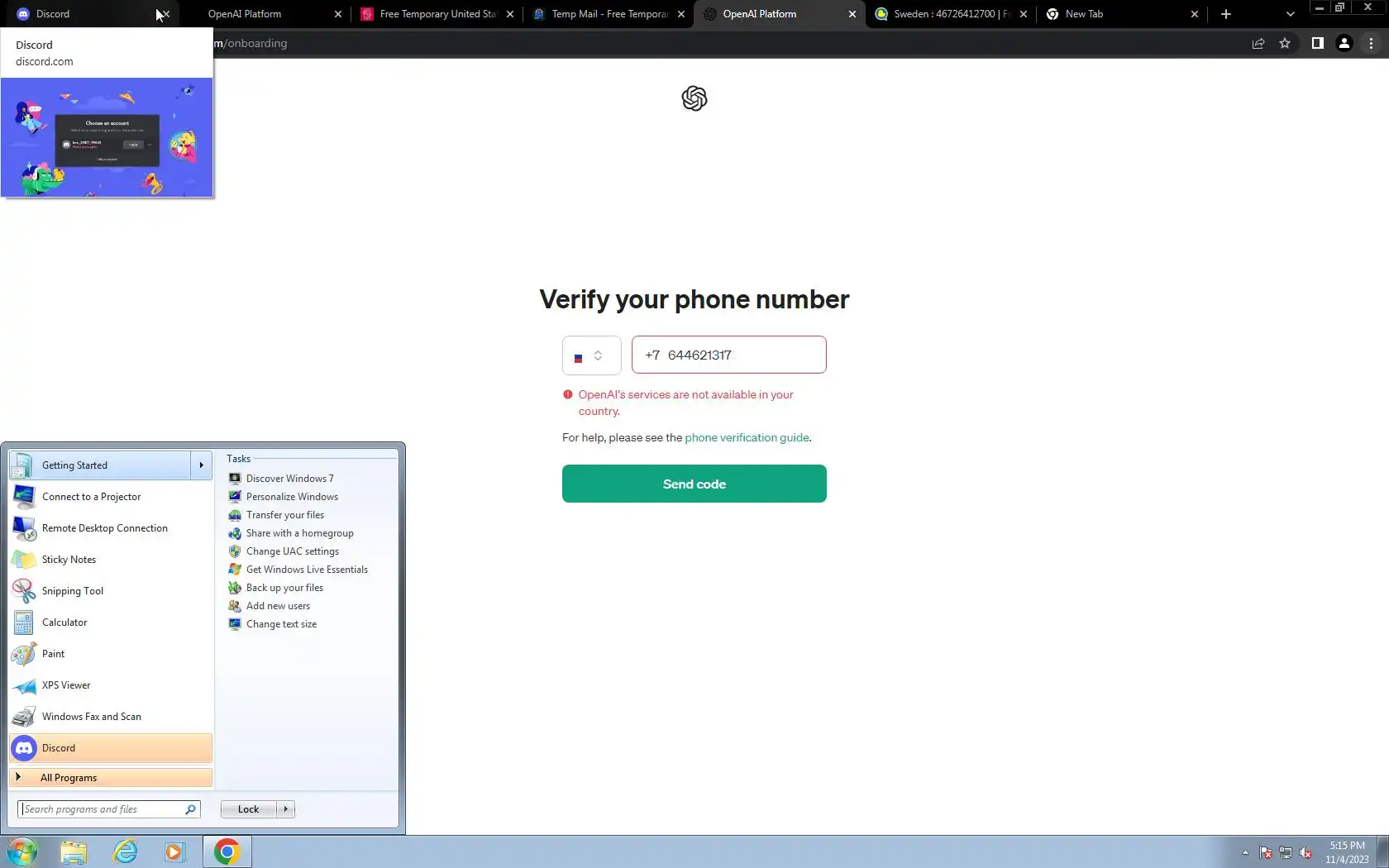
Task: Launch Internet Explorer from taskbar
Action: pos(125,851)
